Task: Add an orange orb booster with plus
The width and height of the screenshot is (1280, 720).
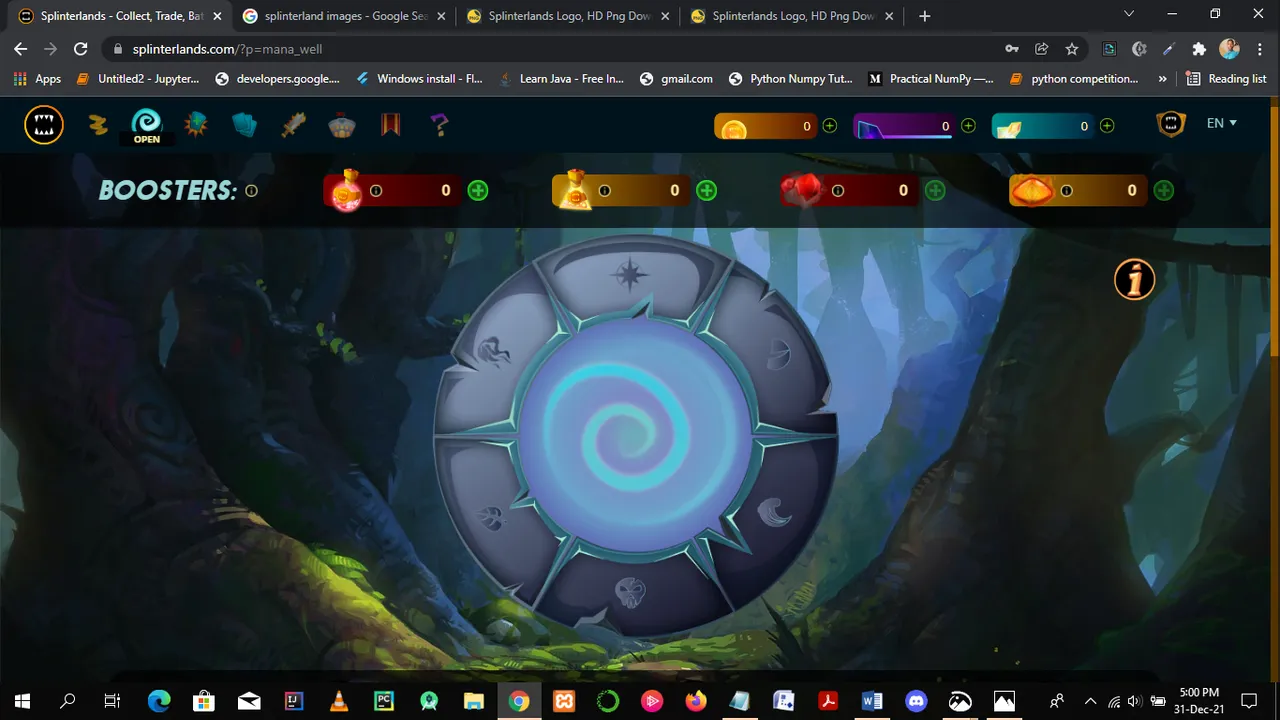Action: (1164, 190)
